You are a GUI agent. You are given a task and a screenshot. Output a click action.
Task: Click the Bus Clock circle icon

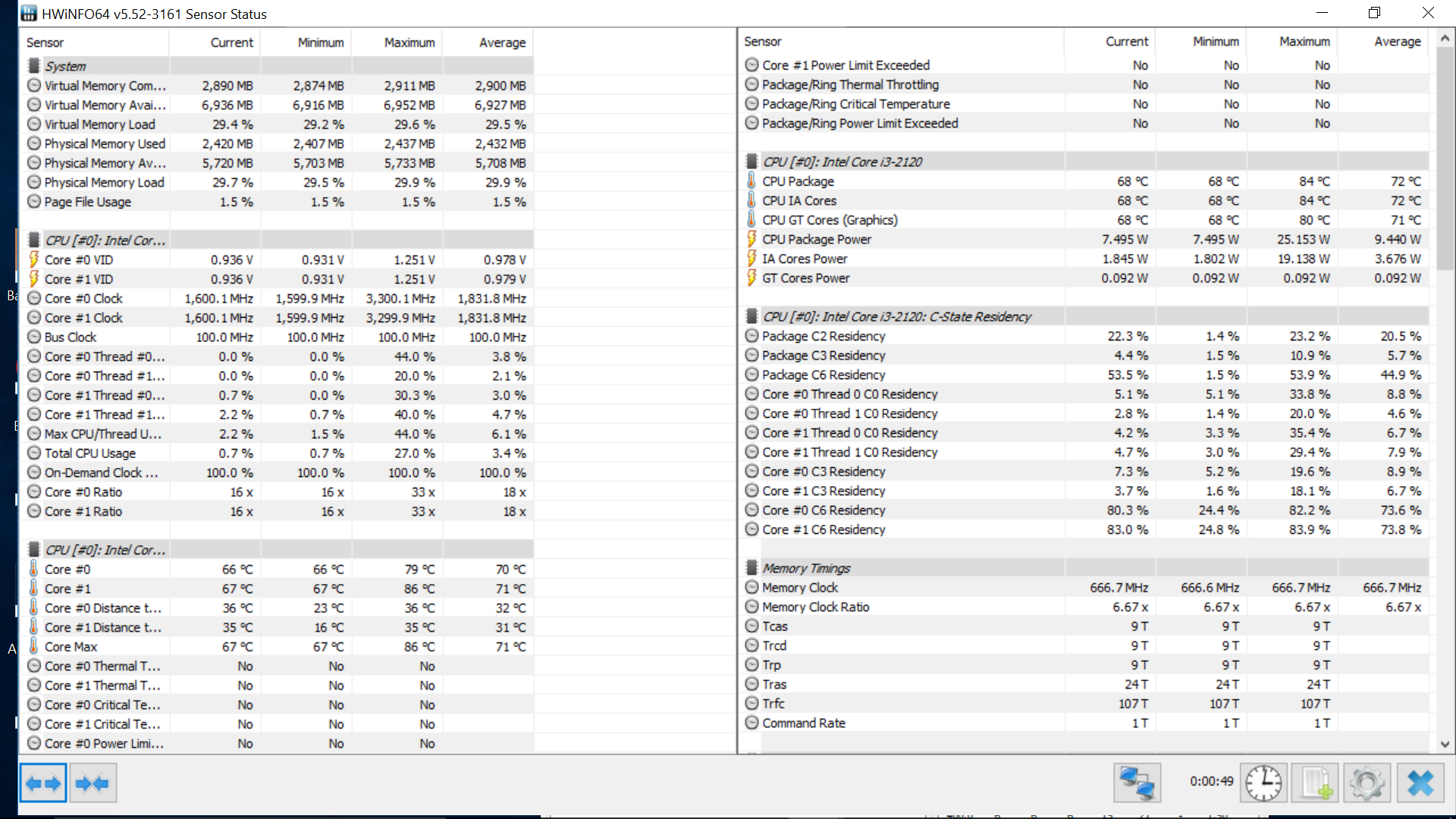tap(34, 337)
